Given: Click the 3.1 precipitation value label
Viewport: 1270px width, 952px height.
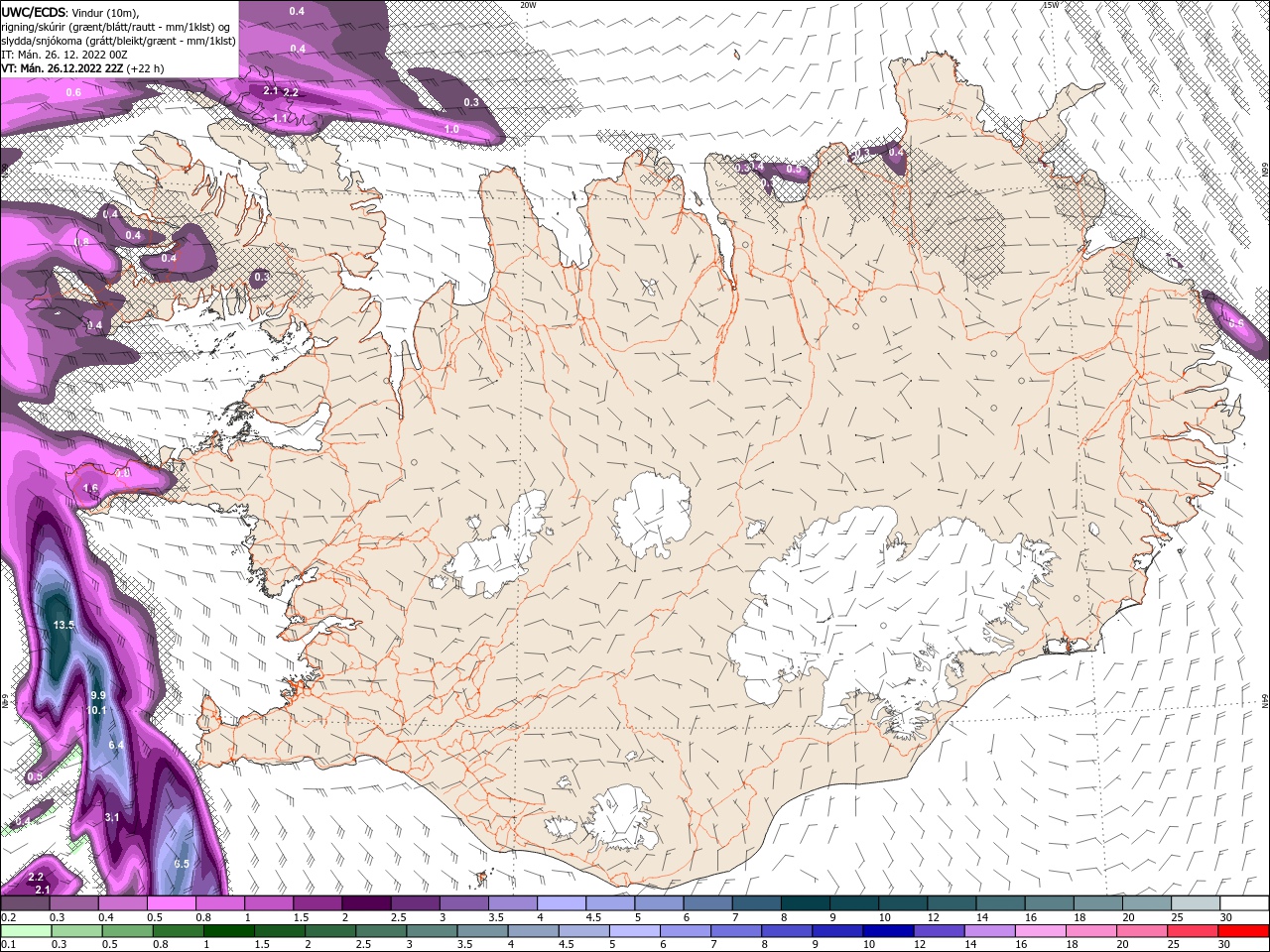Looking at the screenshot, I should point(112,817).
